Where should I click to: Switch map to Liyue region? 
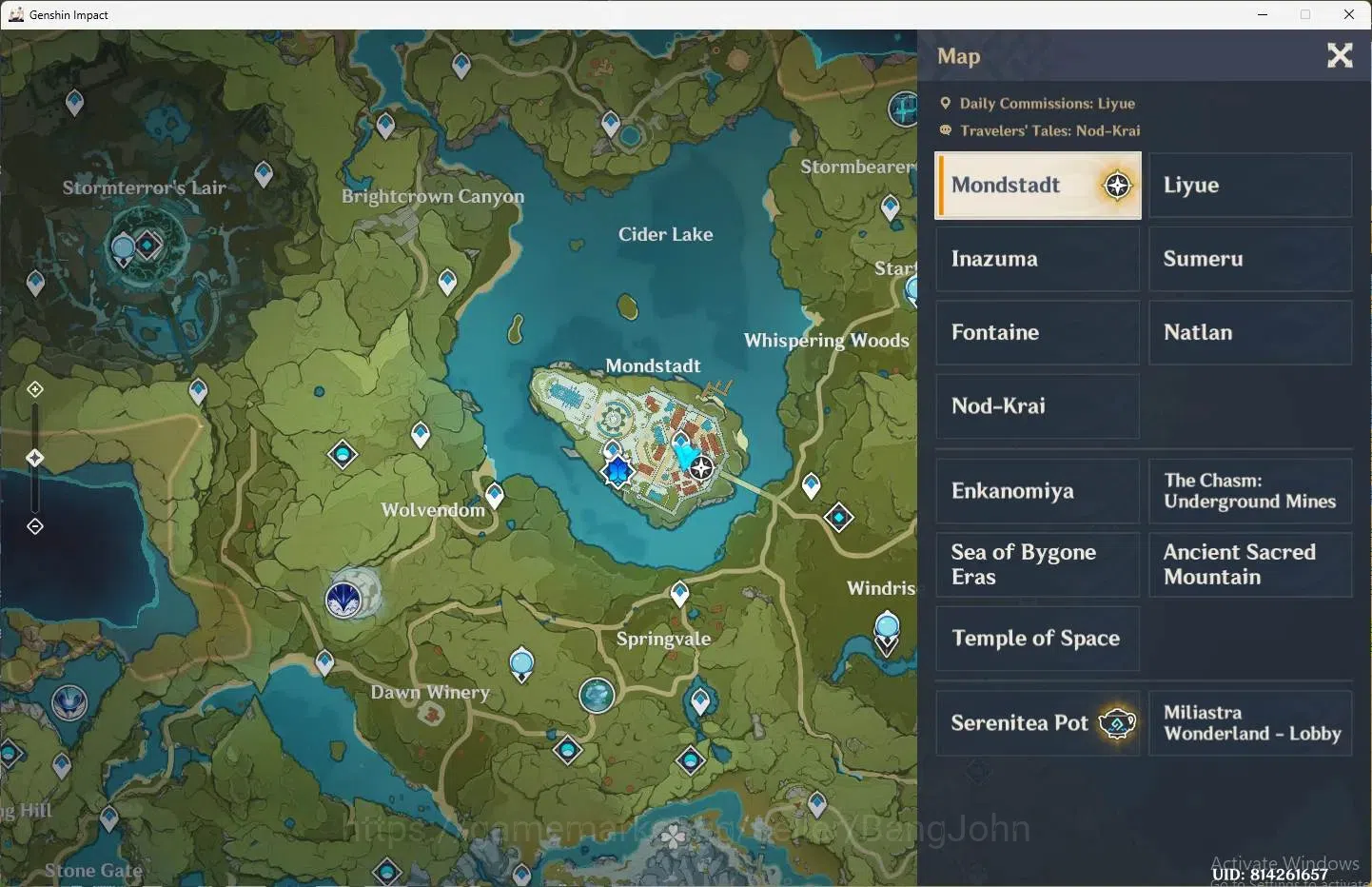(x=1250, y=186)
